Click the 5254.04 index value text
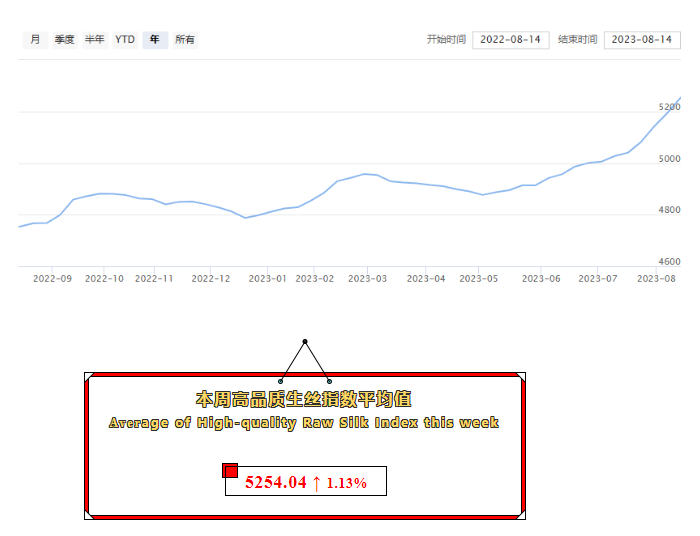Image resolution: width=700 pixels, height=536 pixels. (x=275, y=483)
